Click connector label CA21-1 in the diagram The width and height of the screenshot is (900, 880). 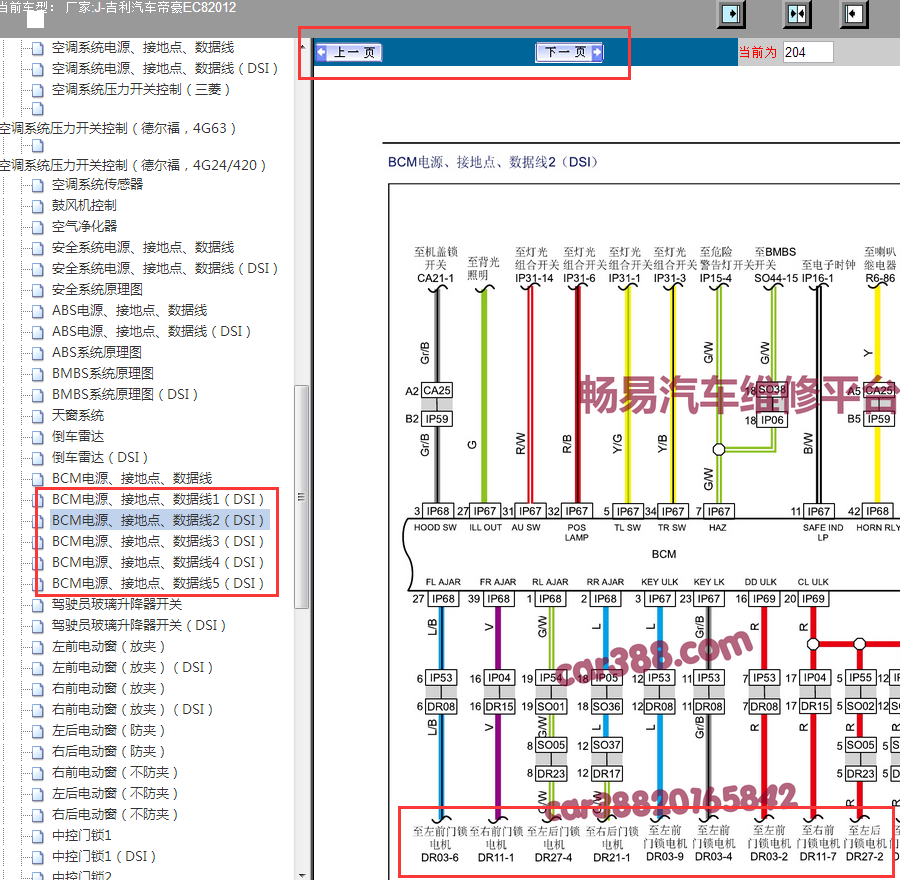coord(436,278)
